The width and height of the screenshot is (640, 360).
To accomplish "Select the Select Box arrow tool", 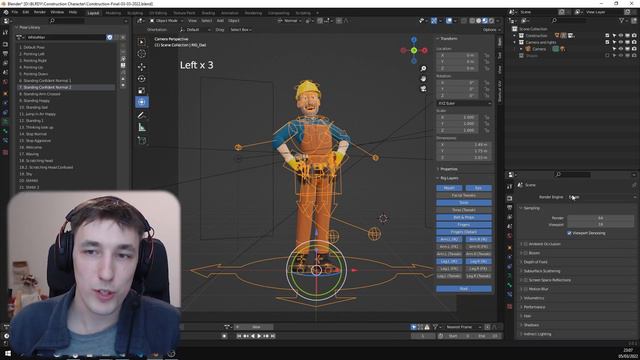I will tap(142, 42).
